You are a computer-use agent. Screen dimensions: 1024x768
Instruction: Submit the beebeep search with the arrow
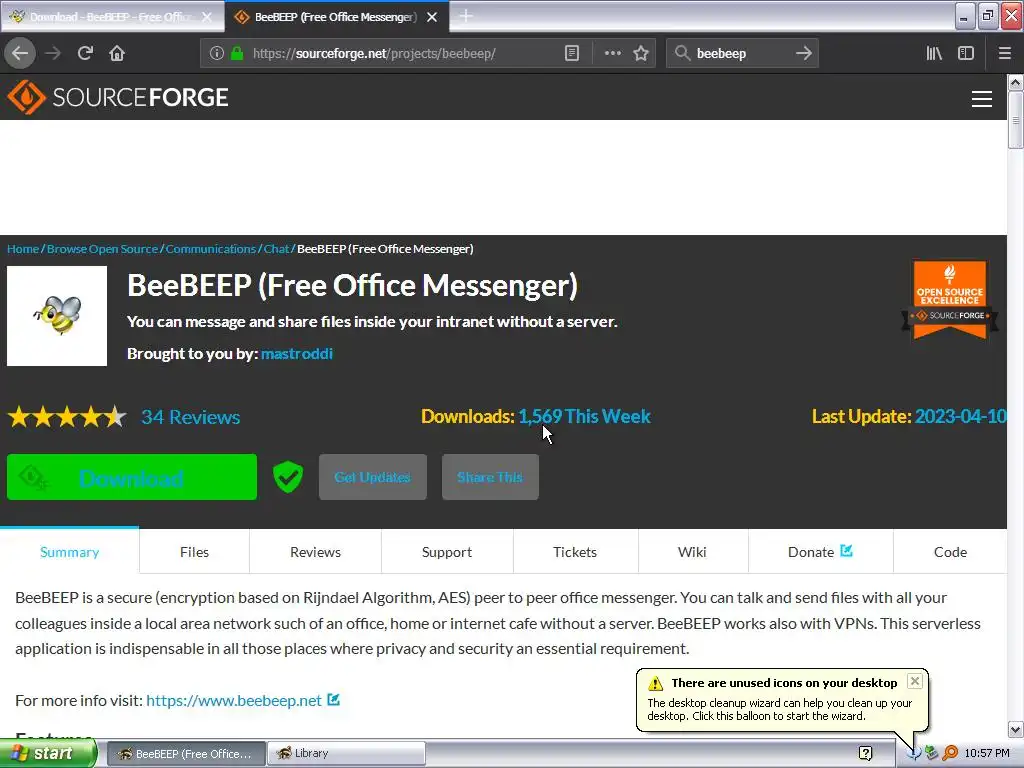click(804, 54)
